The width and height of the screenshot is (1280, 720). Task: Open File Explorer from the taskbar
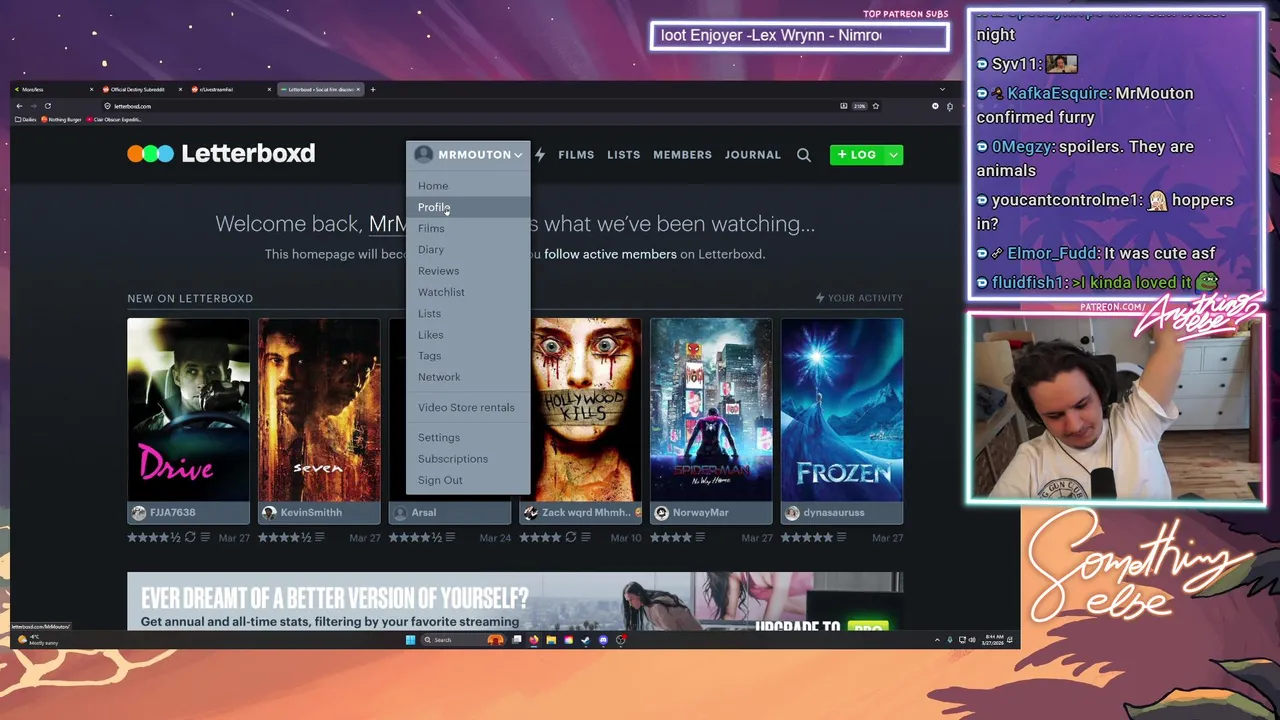(551, 640)
